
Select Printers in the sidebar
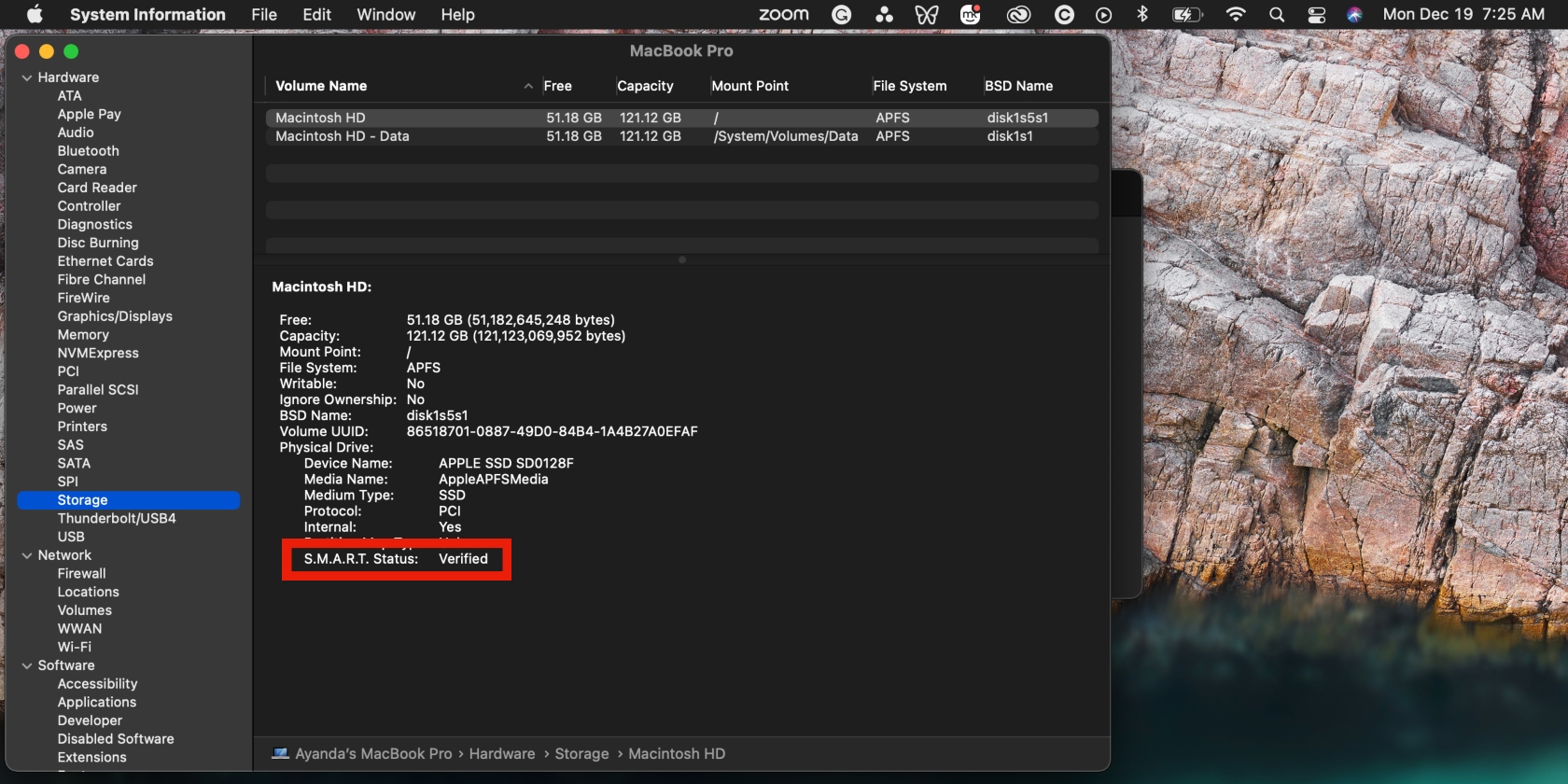coord(82,427)
